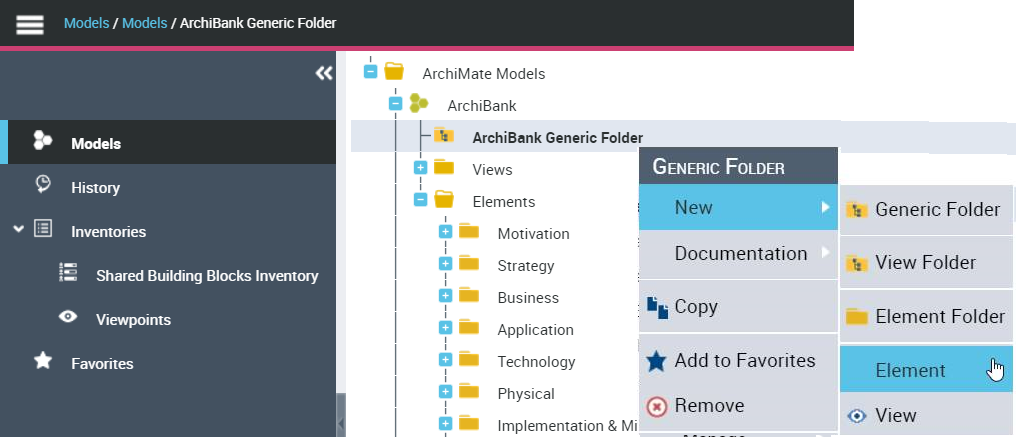This screenshot has height=437, width=1016.
Task: Open the hamburger main menu
Action: coord(30,24)
